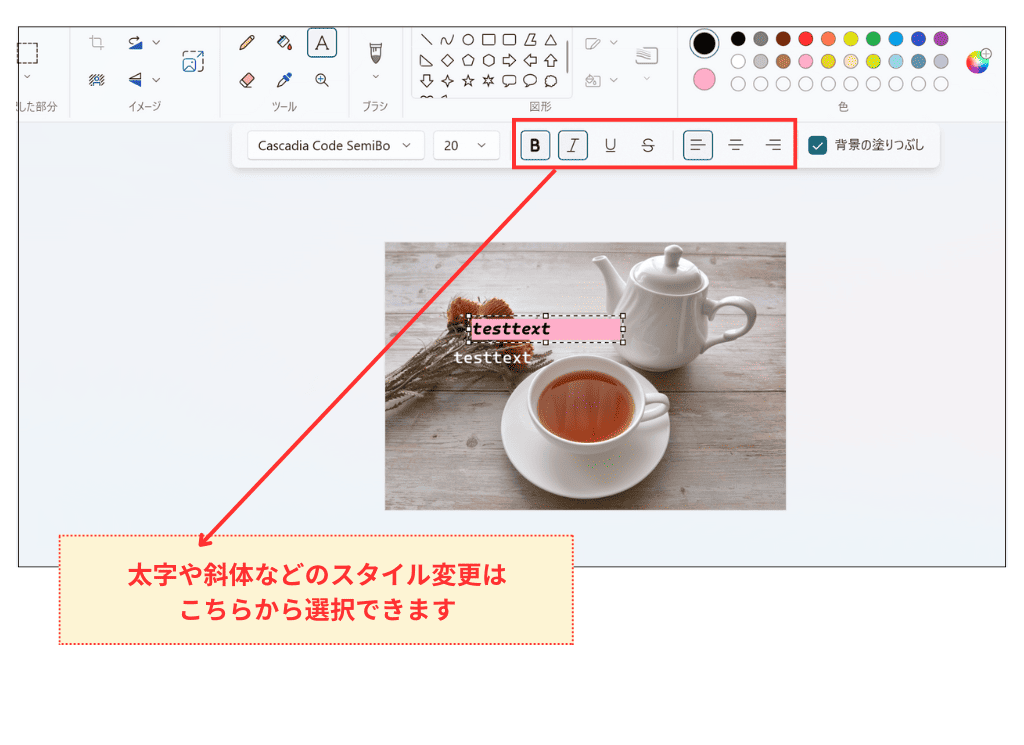Open the brush type menu
This screenshot has width=1024, height=745.
[376, 76]
